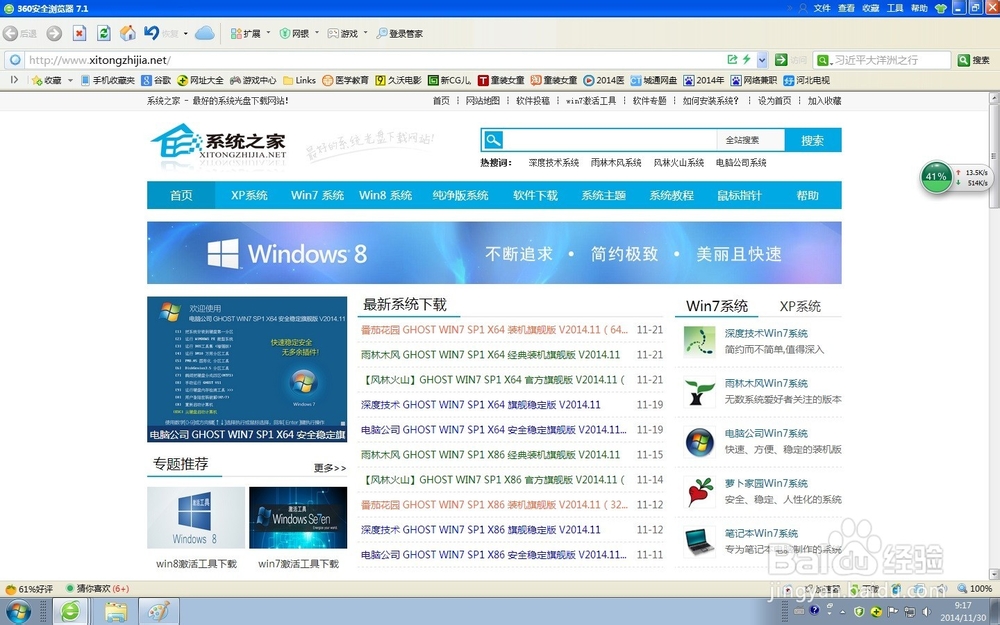Expand the 扩展 dropdown arrow
Viewport: 1000px width, 625px height.
(x=268, y=33)
